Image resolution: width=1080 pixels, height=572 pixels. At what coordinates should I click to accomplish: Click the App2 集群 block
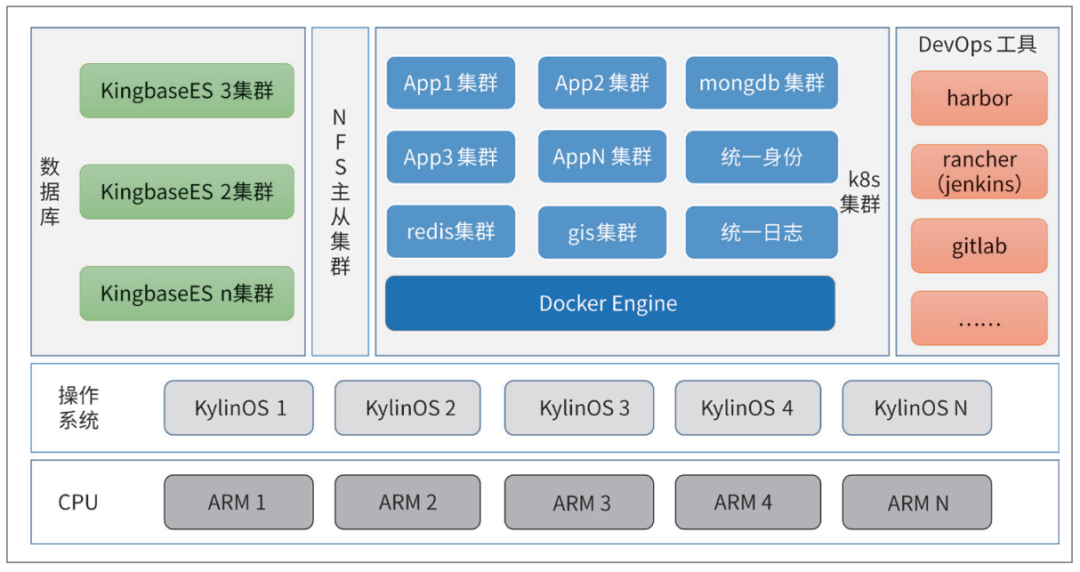602,83
